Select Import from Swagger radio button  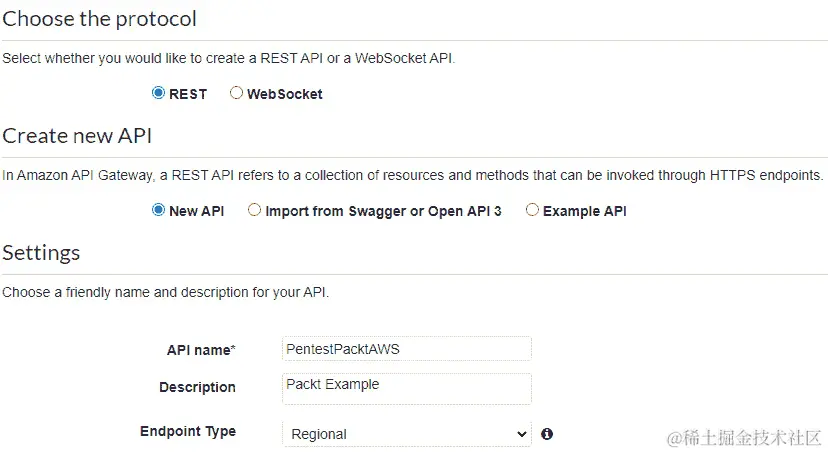click(254, 210)
